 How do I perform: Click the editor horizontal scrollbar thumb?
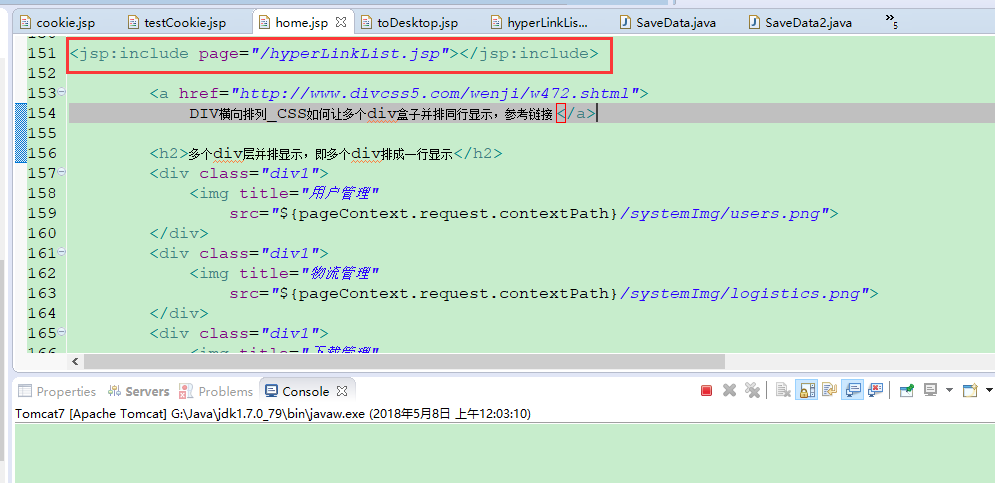click(404, 361)
